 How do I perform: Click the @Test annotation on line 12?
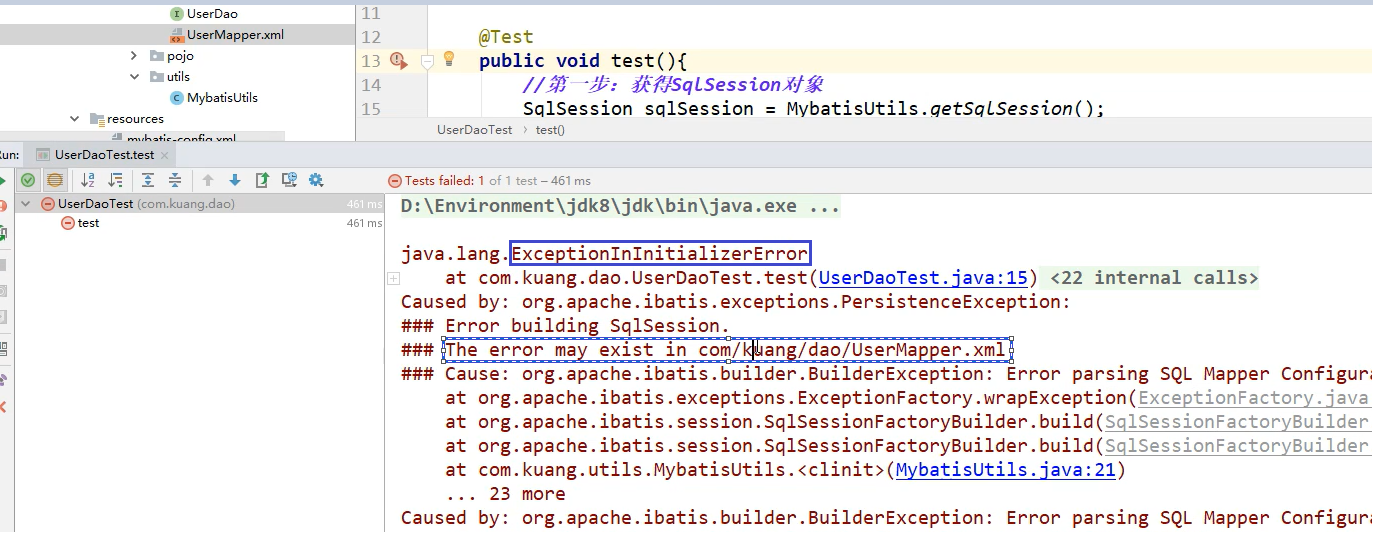click(506, 37)
